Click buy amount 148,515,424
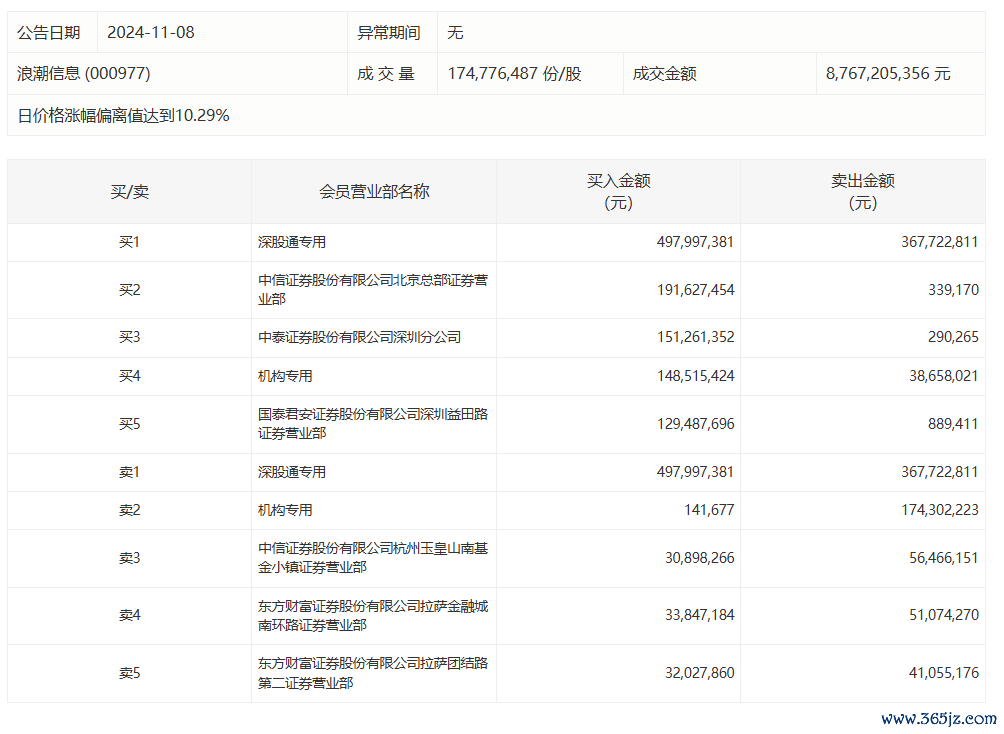This screenshot has height=734, width=1004. (x=695, y=376)
